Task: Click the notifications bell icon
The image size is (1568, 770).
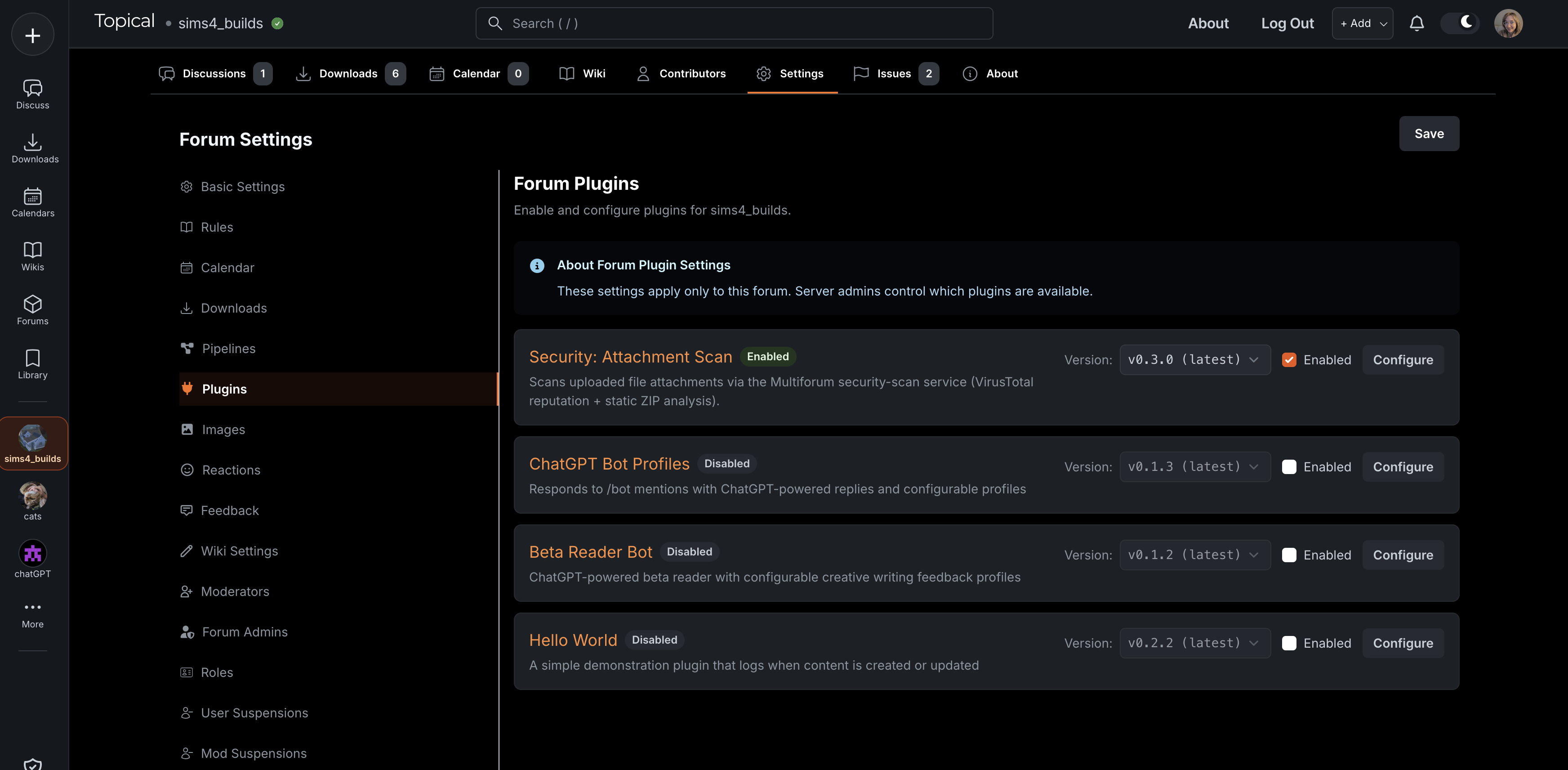Action: [x=1417, y=23]
